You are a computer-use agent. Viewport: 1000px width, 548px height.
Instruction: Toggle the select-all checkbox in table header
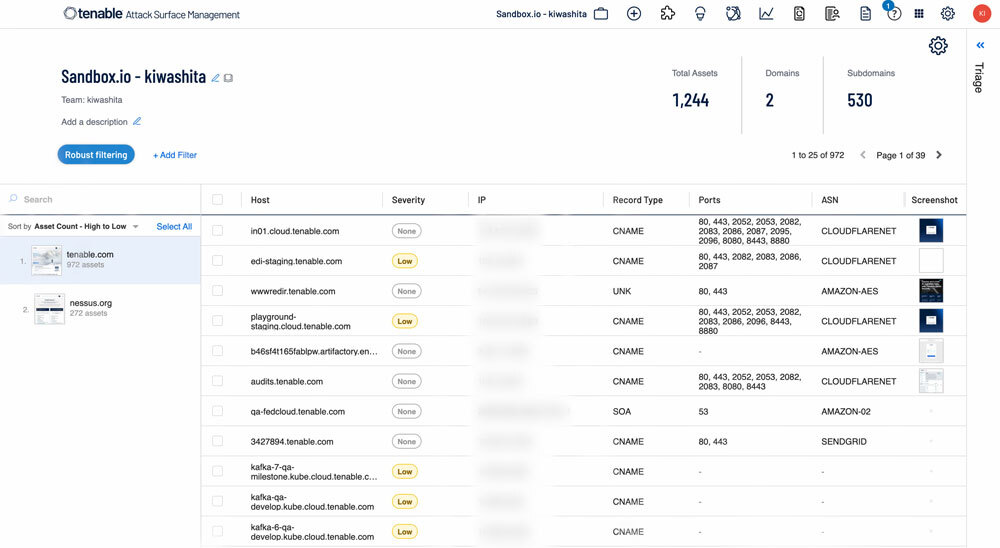click(218, 200)
